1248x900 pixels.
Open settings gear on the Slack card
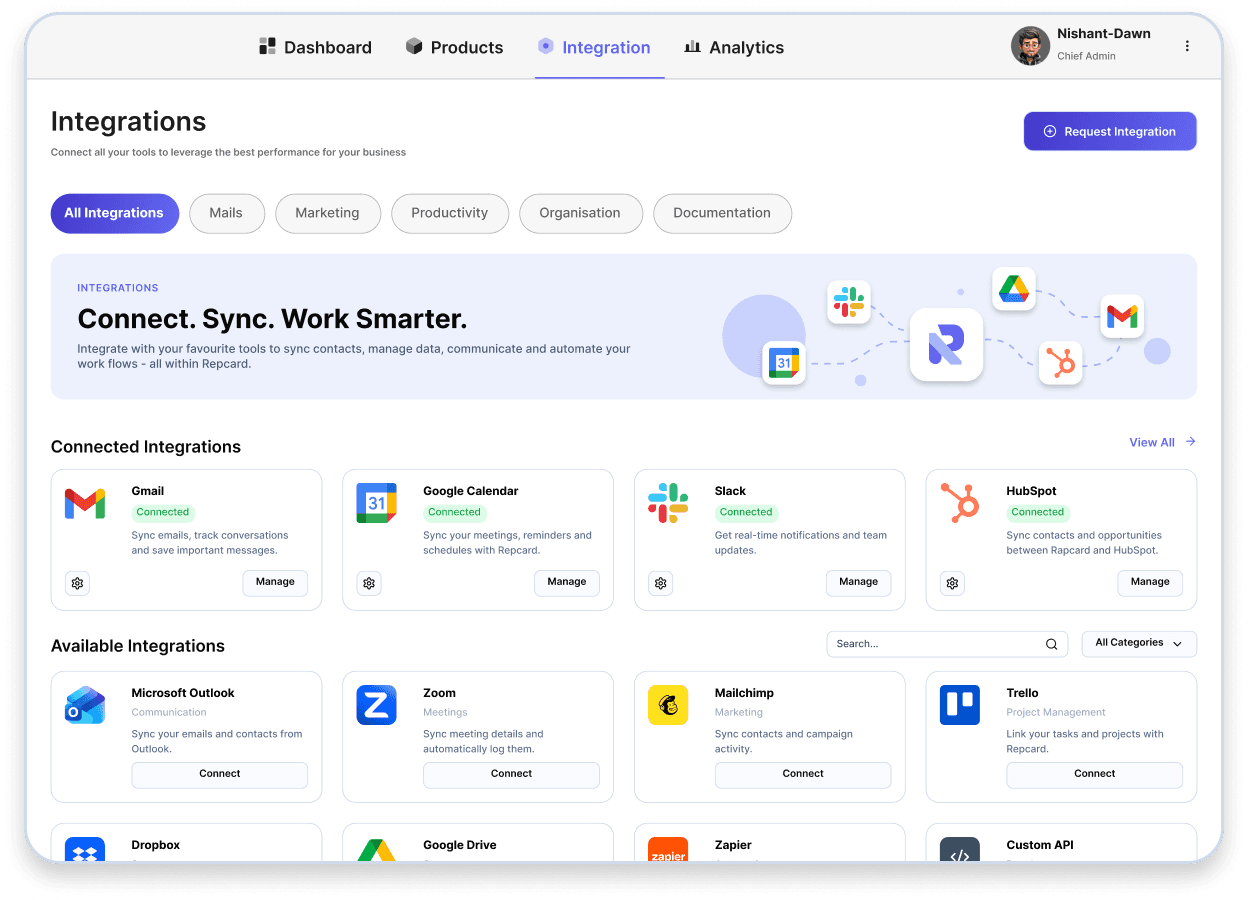pos(661,583)
